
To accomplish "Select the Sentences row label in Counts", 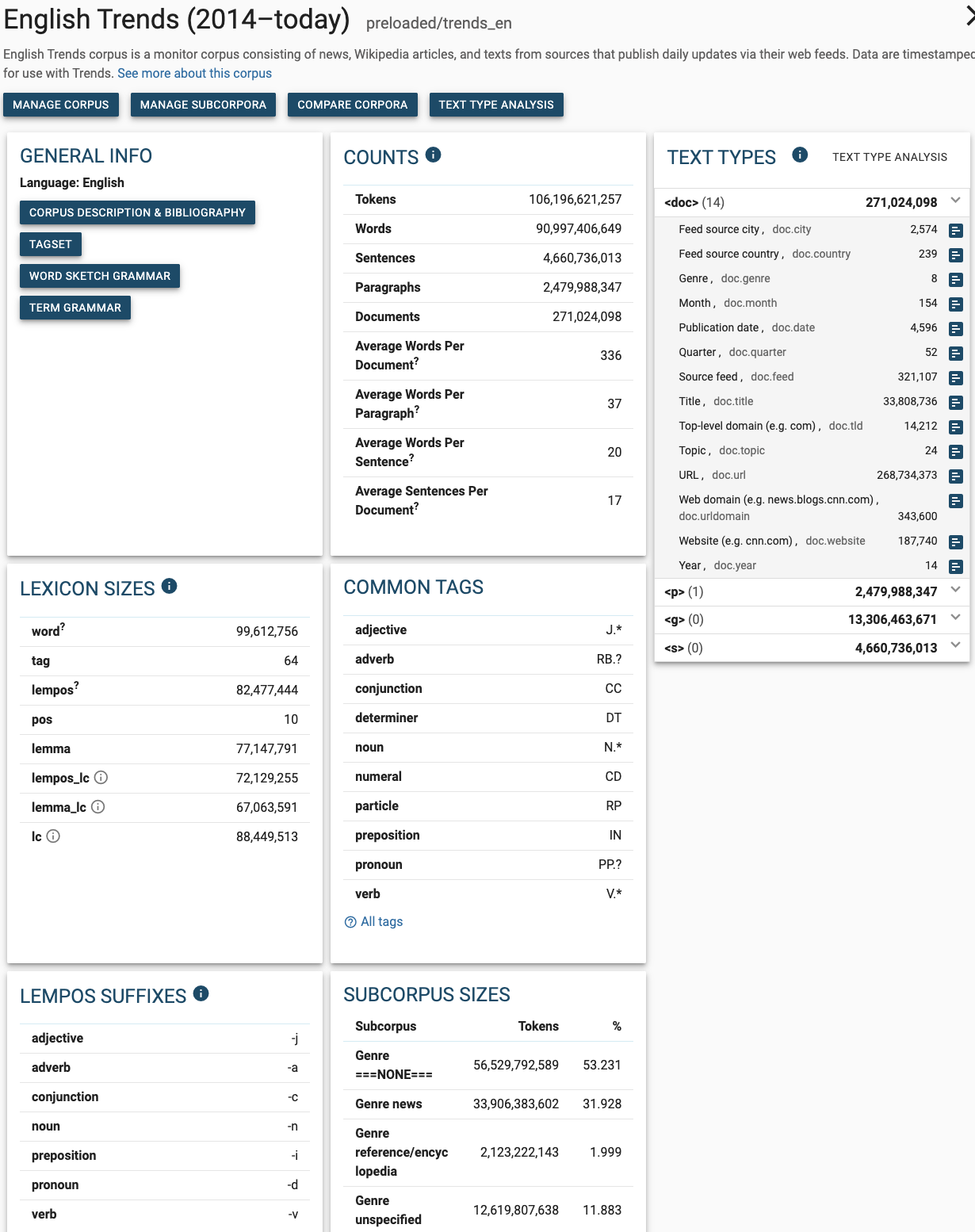I will (385, 258).
